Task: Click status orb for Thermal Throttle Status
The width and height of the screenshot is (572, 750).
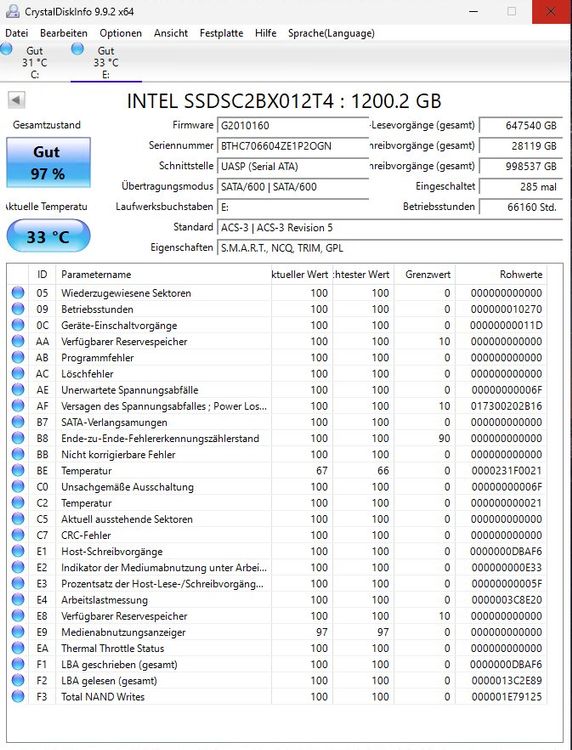Action: [x=18, y=648]
